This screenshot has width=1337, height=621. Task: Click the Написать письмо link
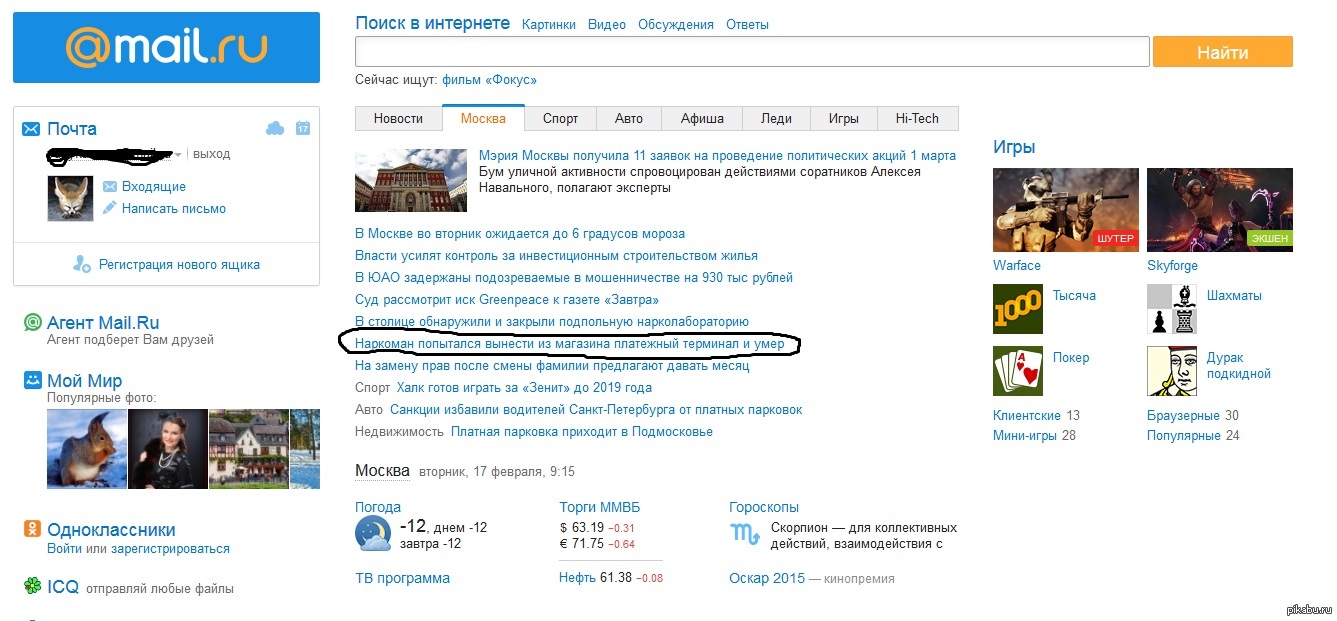173,209
